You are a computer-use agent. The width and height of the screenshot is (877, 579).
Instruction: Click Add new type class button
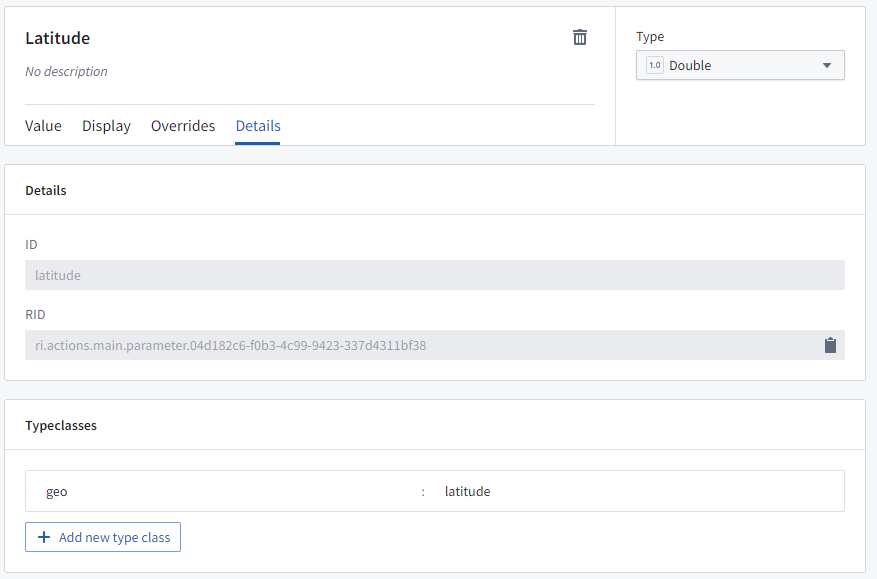click(103, 537)
